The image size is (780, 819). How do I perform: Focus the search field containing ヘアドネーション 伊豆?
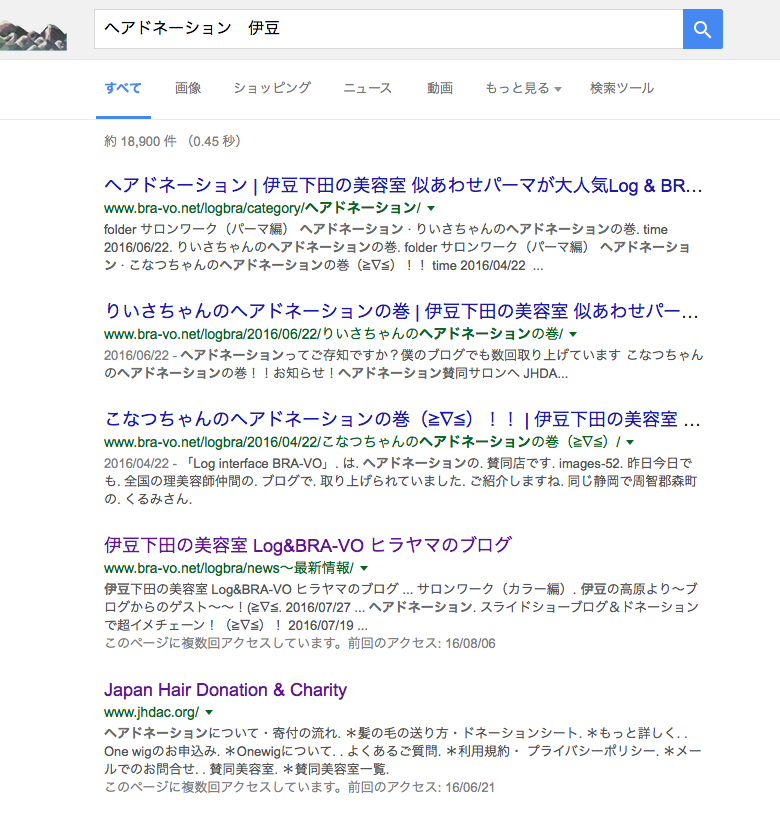coord(388,29)
